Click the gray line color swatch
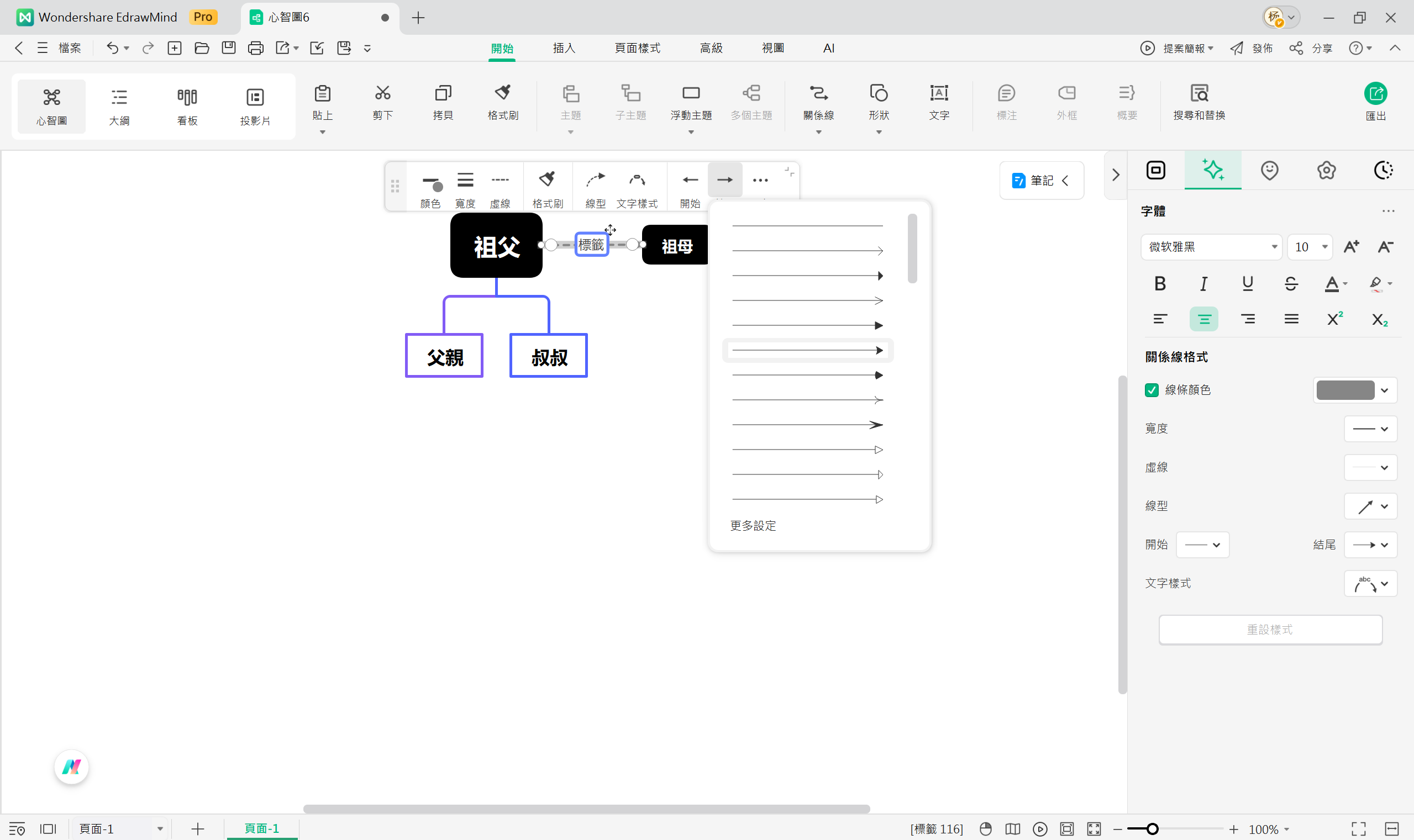Image resolution: width=1414 pixels, height=840 pixels. click(x=1345, y=390)
